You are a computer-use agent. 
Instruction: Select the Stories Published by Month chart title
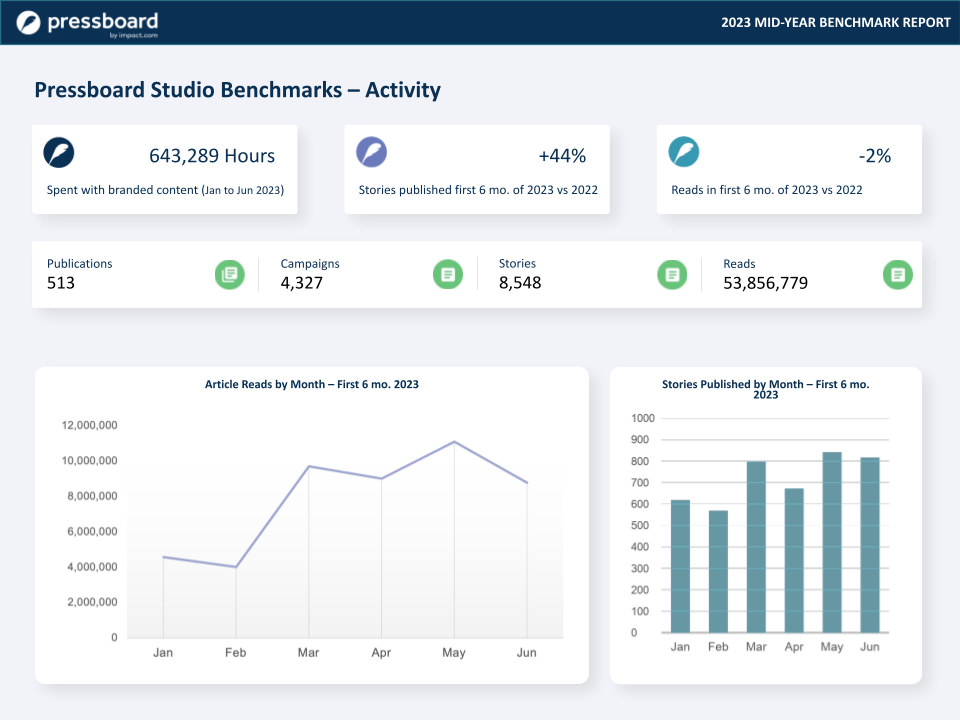[x=766, y=389]
